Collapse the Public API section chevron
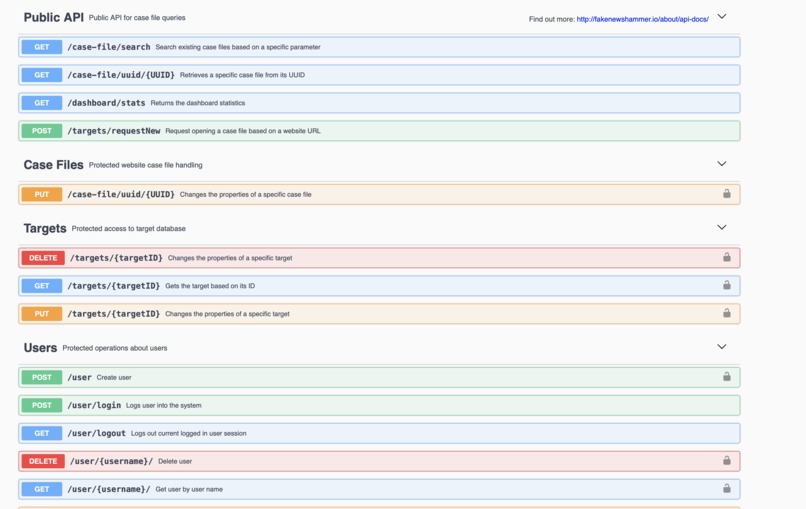806x509 pixels. (x=722, y=16)
